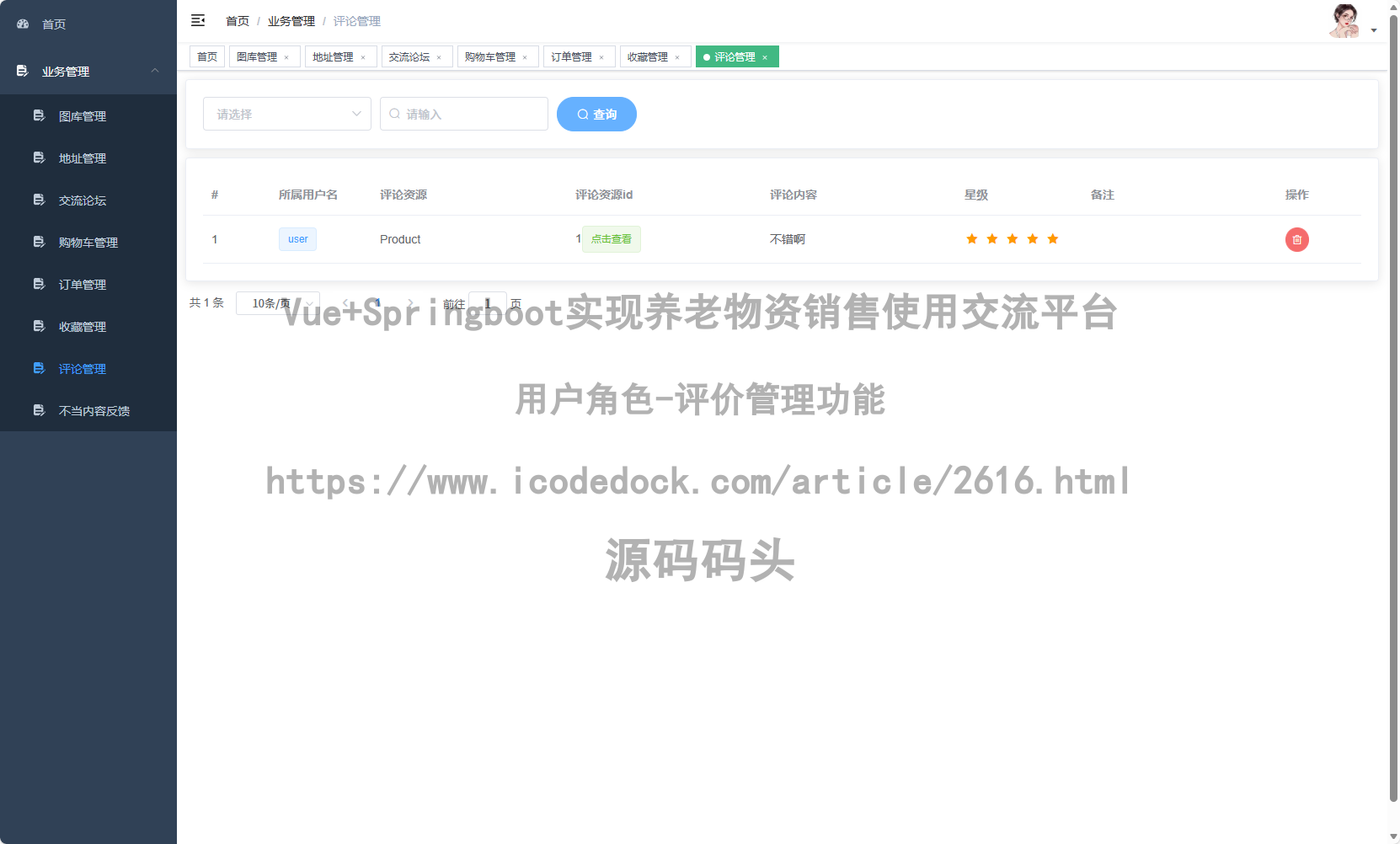This screenshot has width=1400, height=844.
Task: Click the 地址管理 sidebar icon
Action: click(x=39, y=158)
